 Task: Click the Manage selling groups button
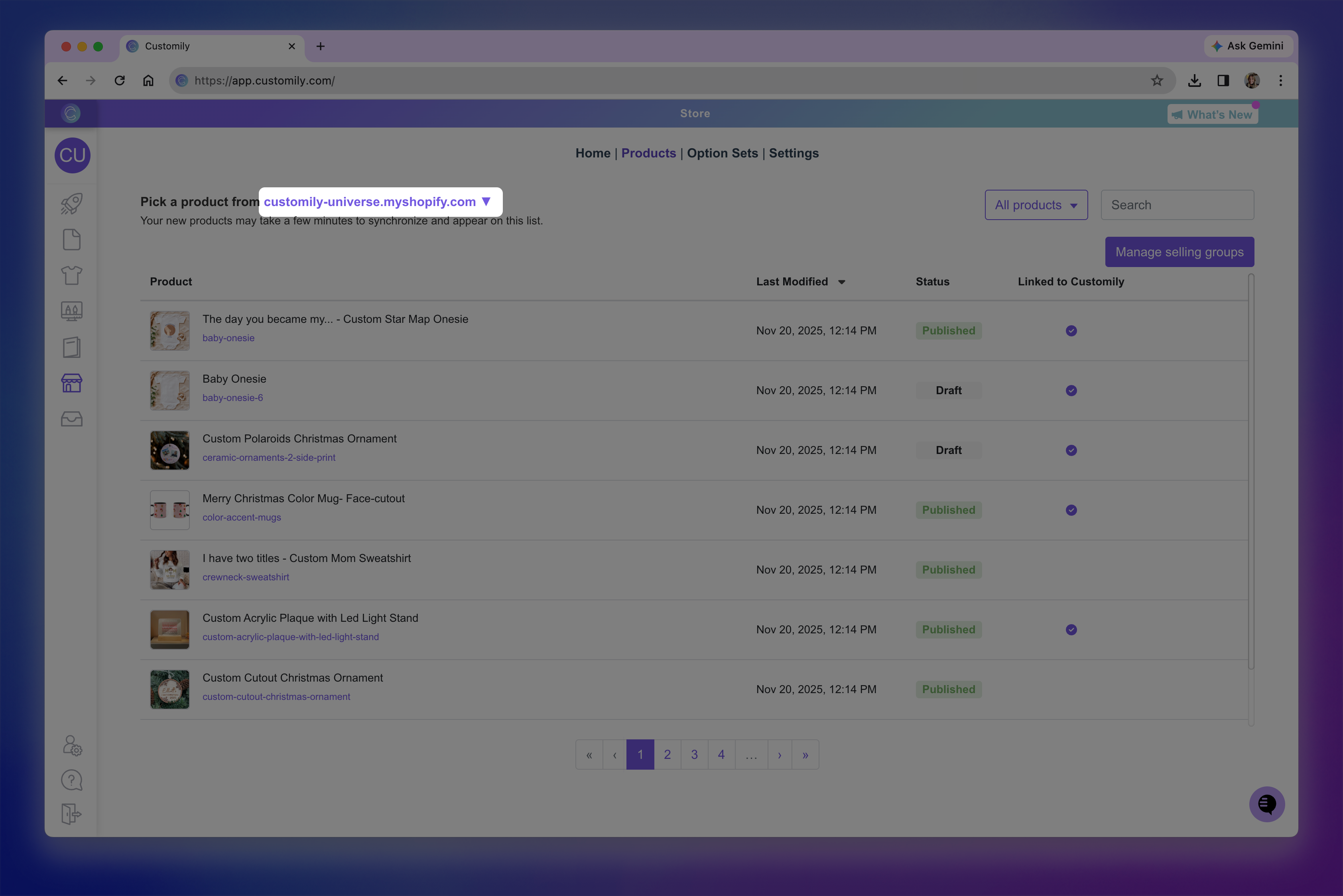[x=1180, y=252]
